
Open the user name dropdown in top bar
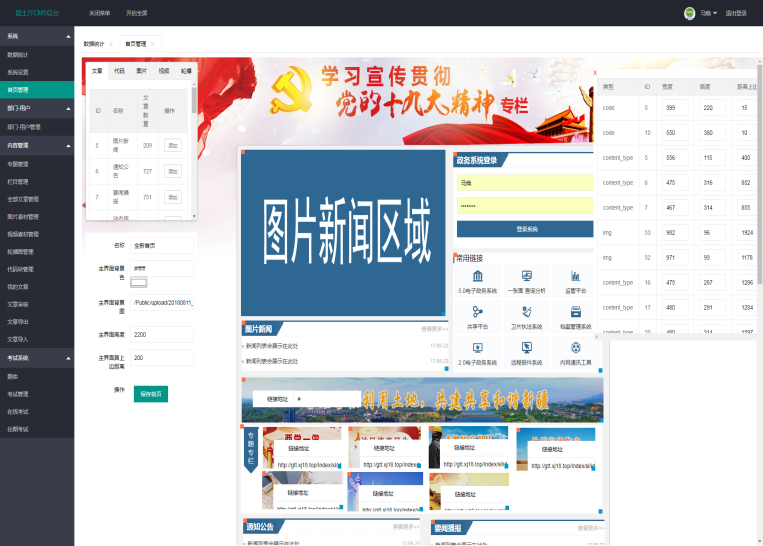pos(708,13)
